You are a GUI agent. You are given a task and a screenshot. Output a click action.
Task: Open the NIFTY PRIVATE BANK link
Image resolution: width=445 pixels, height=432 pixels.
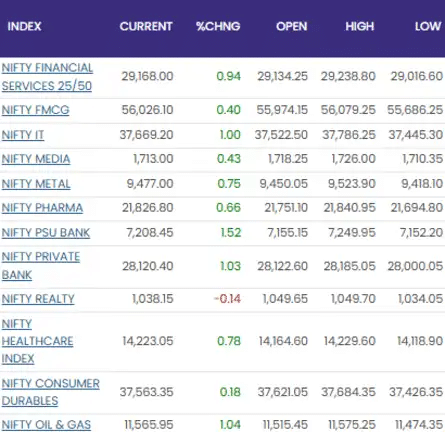[41, 266]
